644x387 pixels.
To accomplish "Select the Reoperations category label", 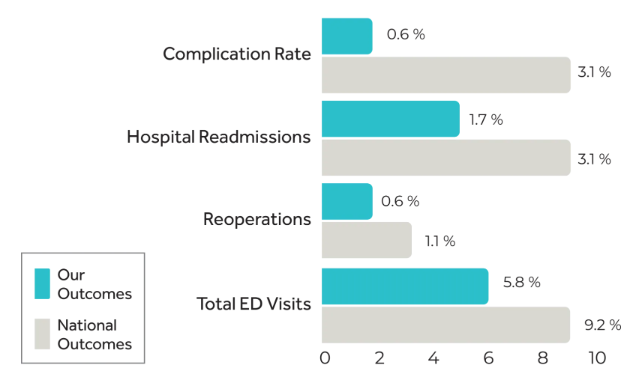I will (x=257, y=219).
